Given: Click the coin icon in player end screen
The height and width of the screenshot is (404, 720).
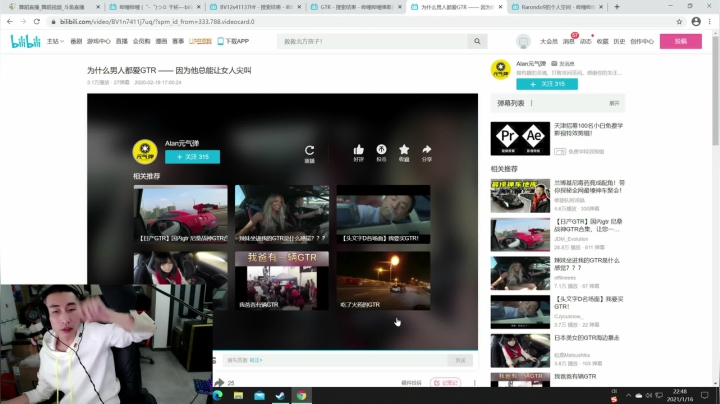Looking at the screenshot, I should (381, 150).
